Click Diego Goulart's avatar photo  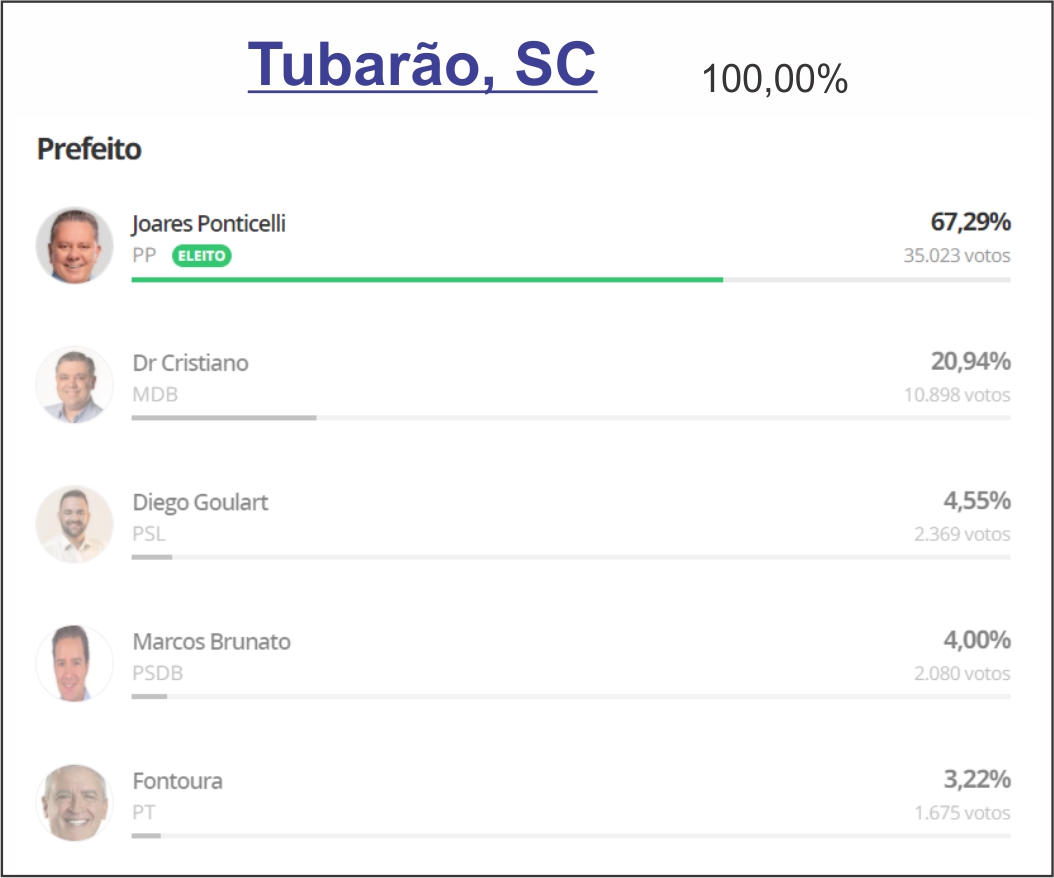[75, 524]
